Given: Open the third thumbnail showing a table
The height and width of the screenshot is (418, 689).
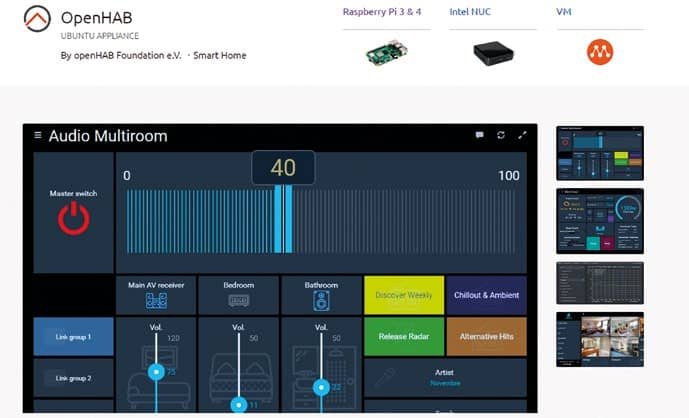Looking at the screenshot, I should [600, 283].
